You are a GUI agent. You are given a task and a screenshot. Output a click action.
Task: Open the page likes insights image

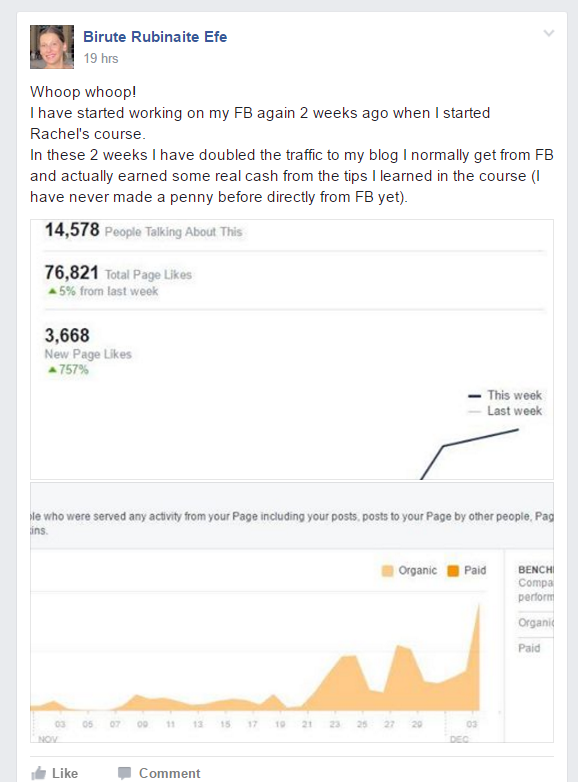tap(292, 350)
